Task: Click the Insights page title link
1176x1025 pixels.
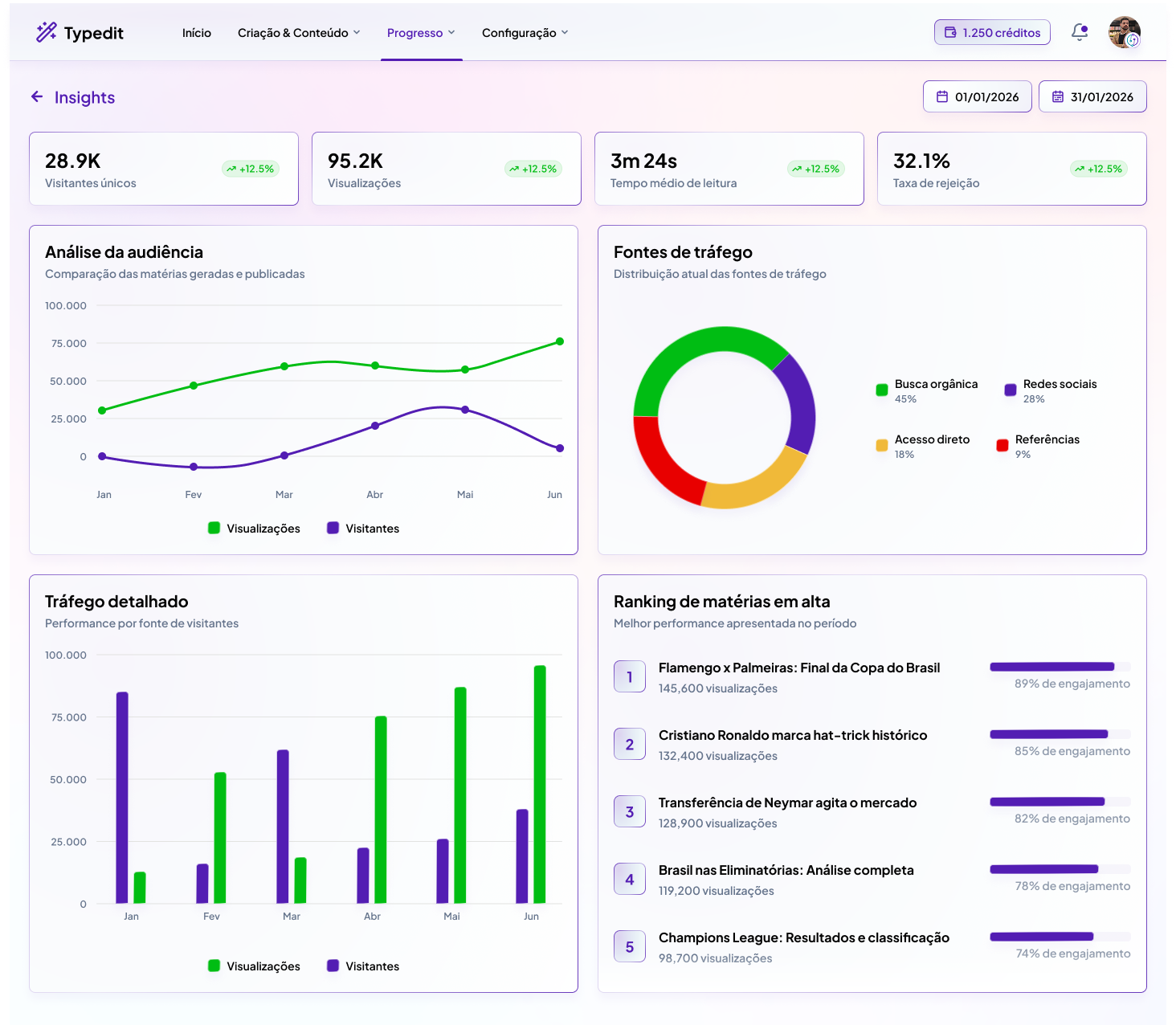Action: 84,97
